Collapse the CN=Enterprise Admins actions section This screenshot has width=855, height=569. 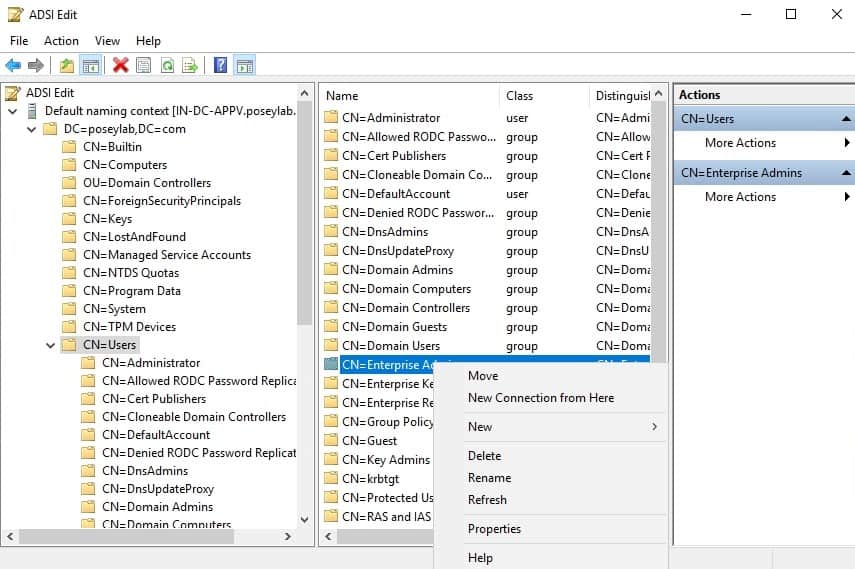[846, 172]
